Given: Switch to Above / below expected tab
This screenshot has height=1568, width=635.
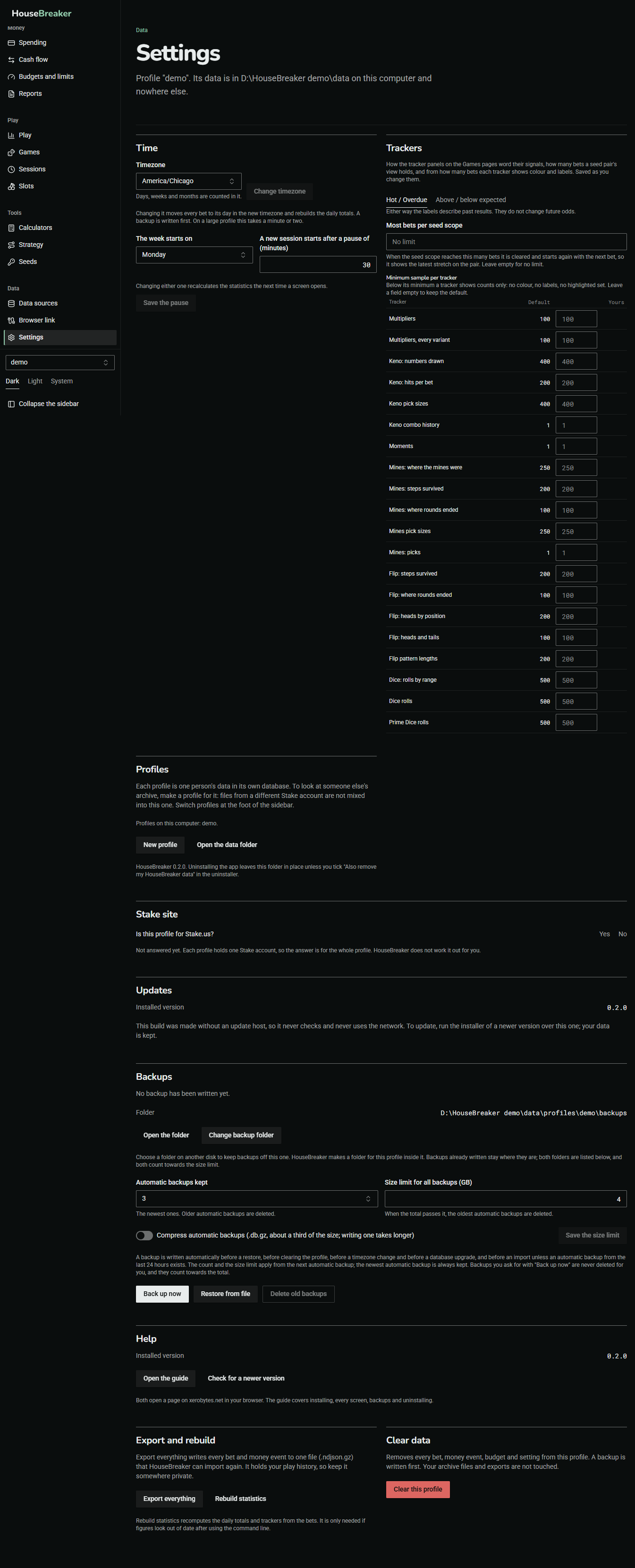Looking at the screenshot, I should tap(471, 200).
